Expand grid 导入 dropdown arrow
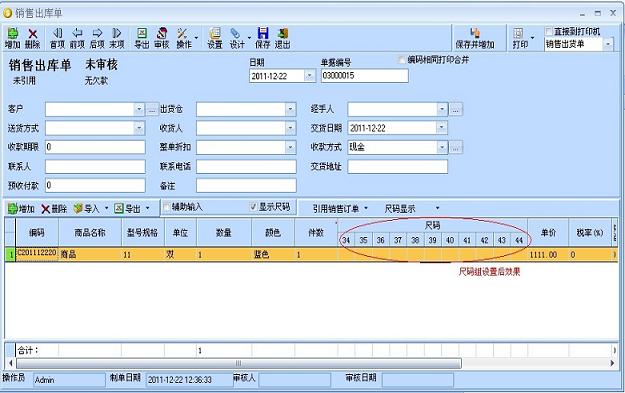Viewport: 625px width, 393px height. [106, 208]
